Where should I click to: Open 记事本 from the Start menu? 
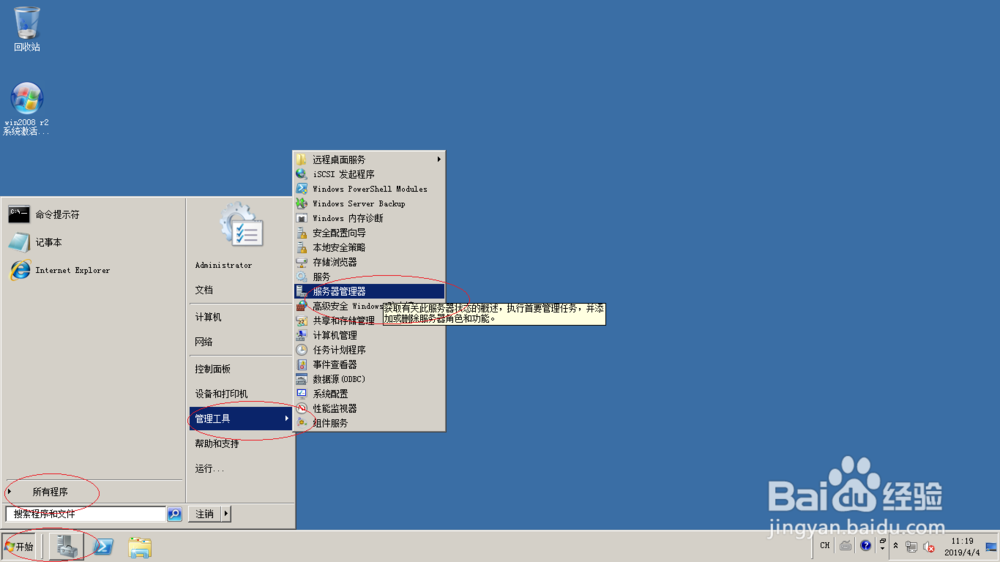(94, 242)
